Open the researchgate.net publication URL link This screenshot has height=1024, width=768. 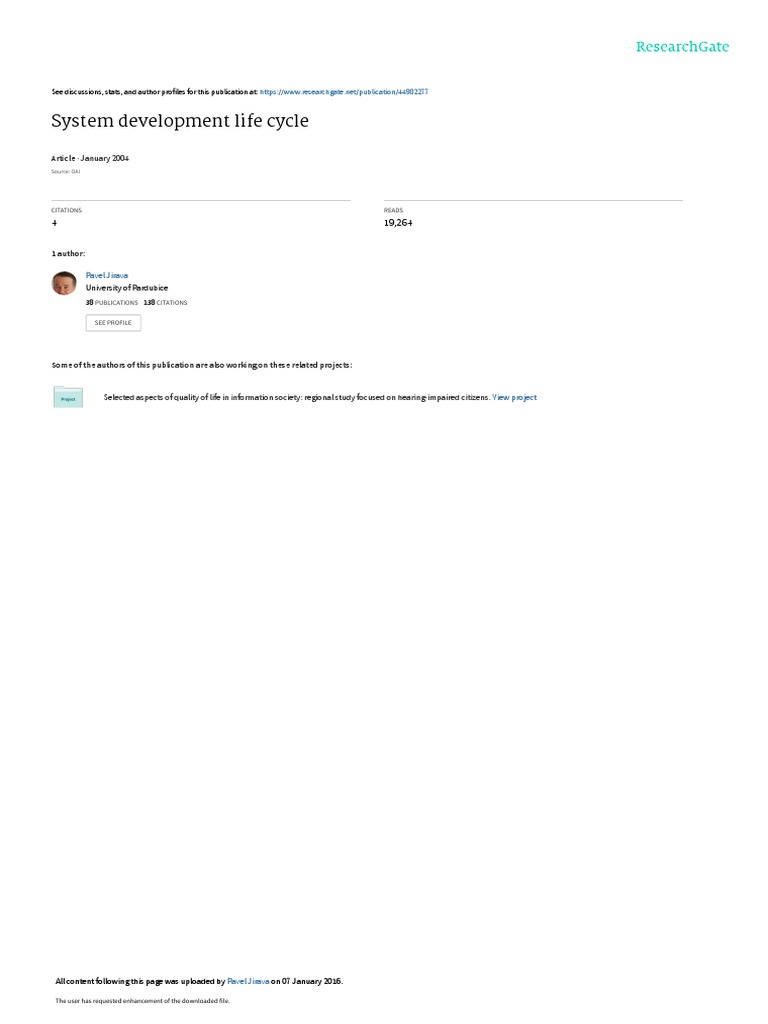point(344,92)
